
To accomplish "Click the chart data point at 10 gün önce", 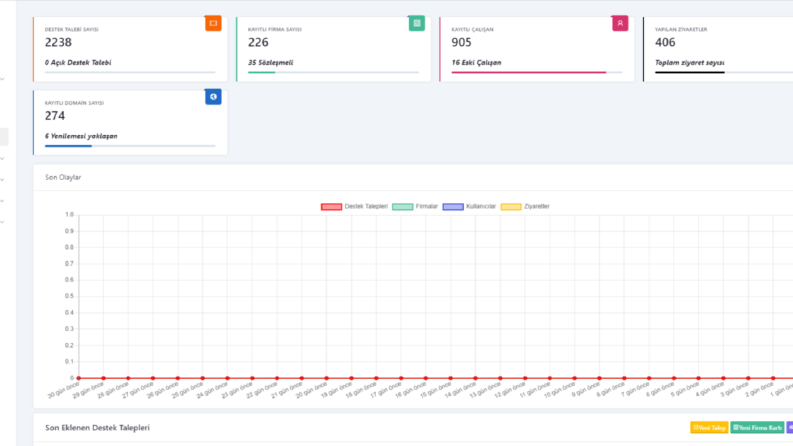I will 575,378.
